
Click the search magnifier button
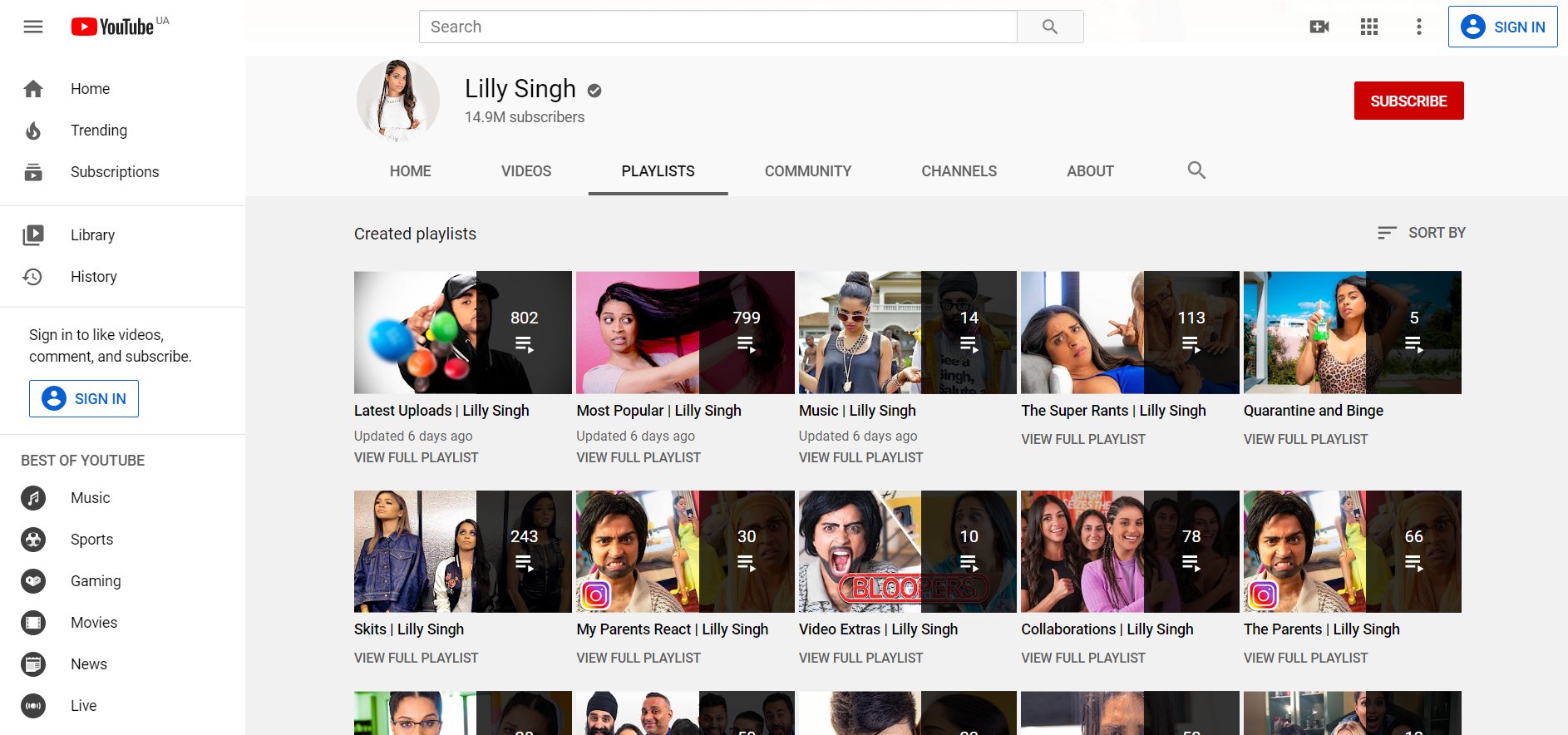1050,27
